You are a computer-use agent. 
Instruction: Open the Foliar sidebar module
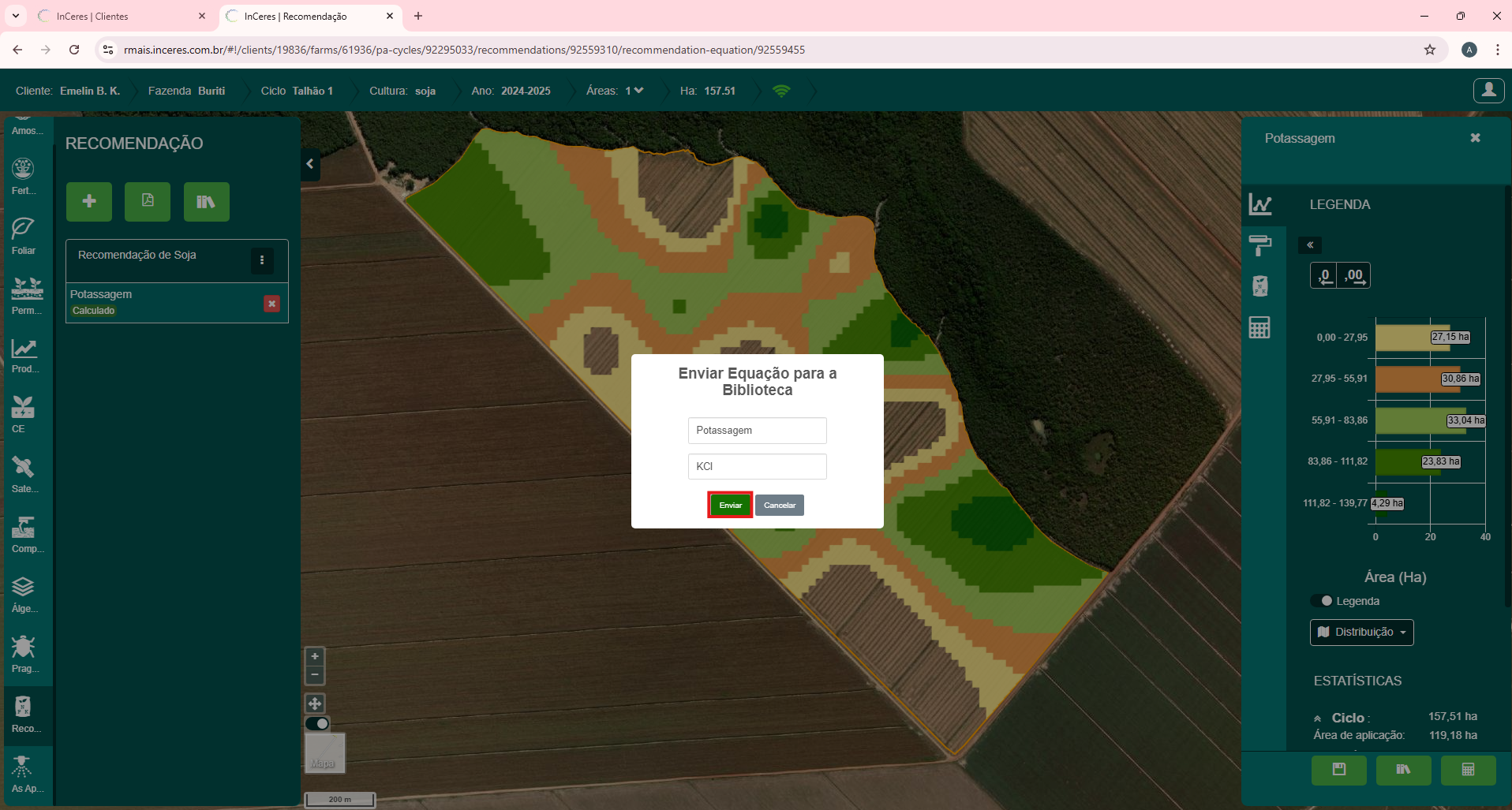(x=23, y=236)
